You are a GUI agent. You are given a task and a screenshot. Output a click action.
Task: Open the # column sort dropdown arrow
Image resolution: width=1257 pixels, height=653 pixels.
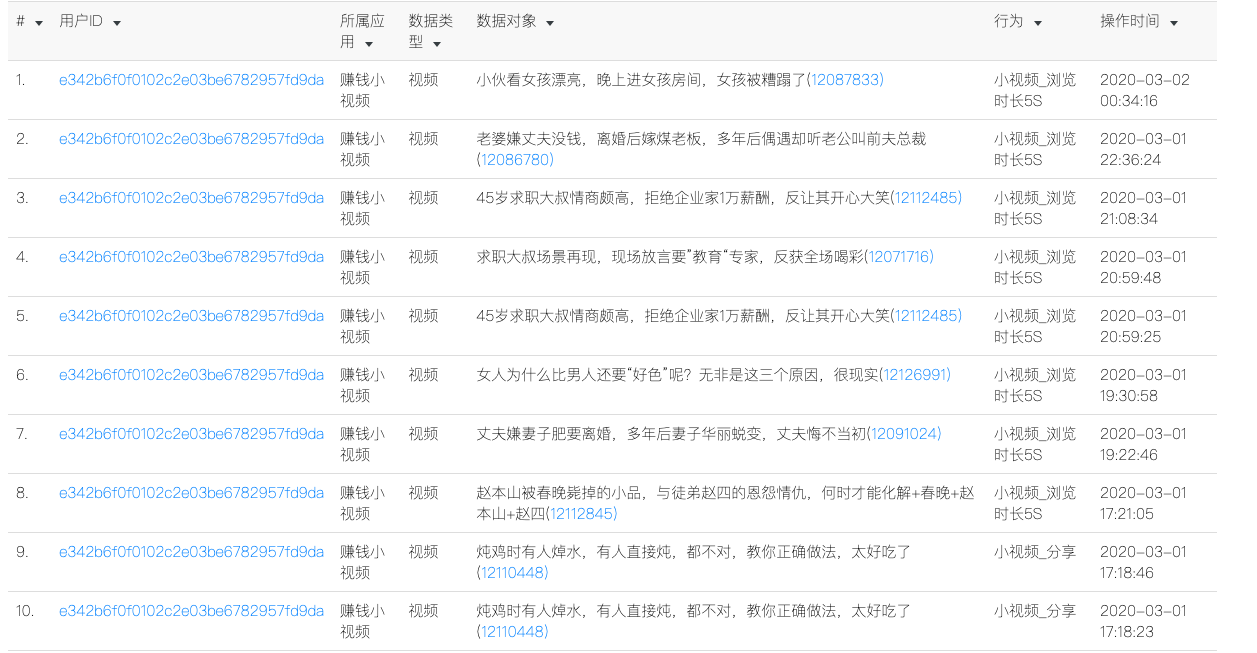point(39,23)
